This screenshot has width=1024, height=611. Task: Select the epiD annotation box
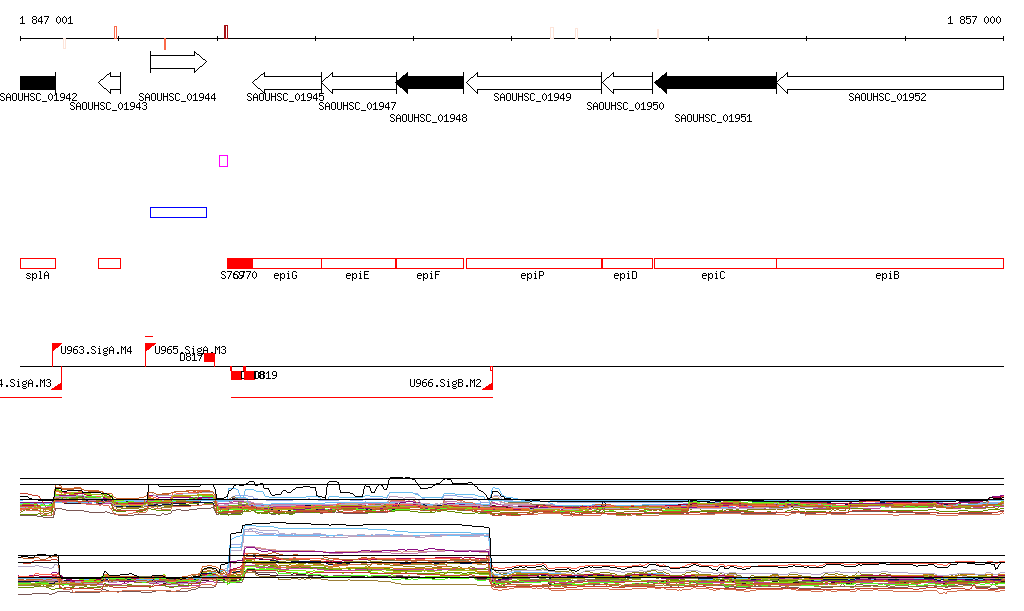[627, 264]
